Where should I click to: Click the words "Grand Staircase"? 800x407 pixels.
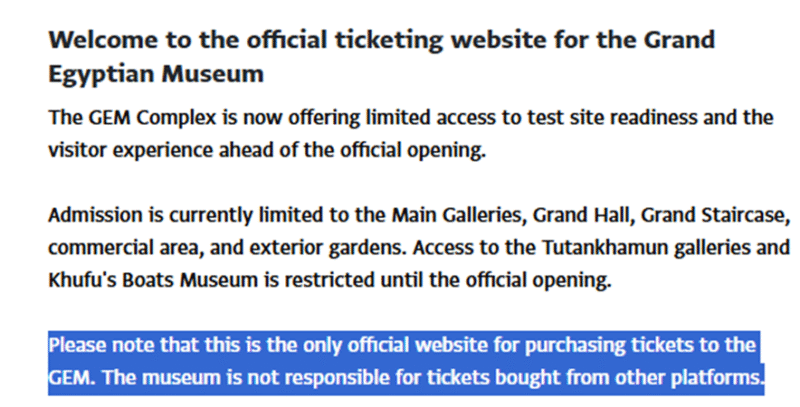click(x=715, y=216)
